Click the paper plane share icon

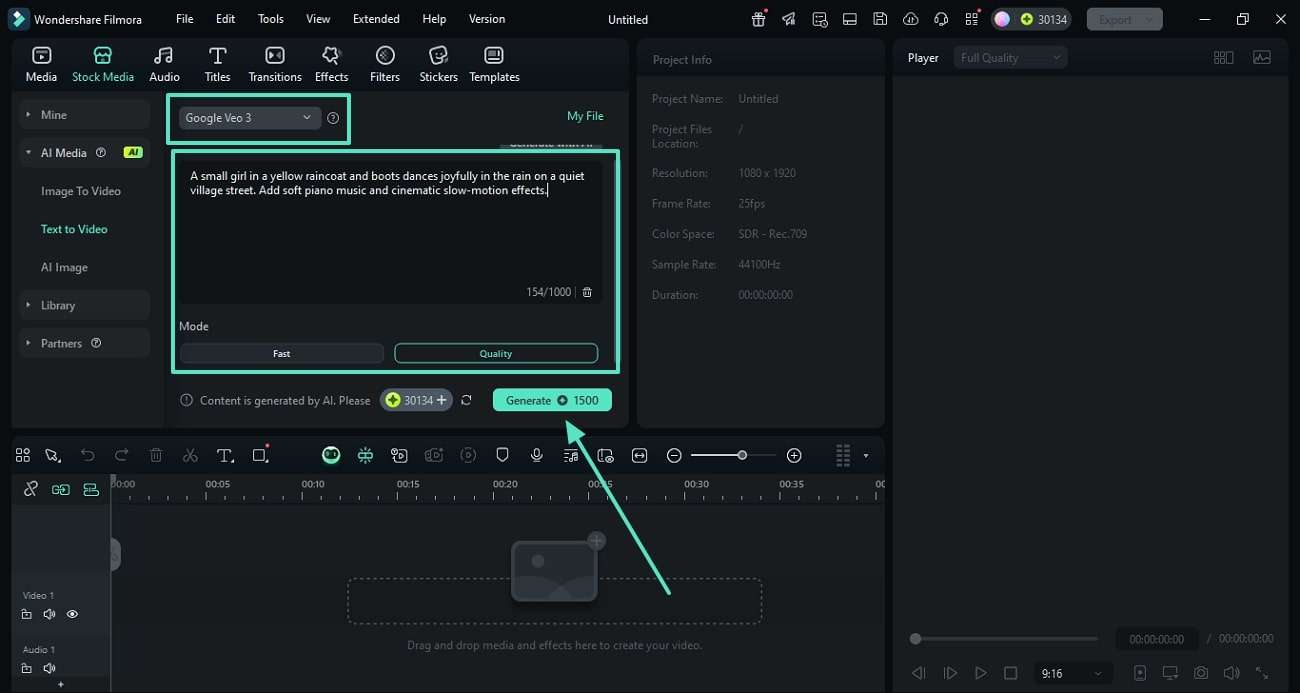tap(790, 19)
